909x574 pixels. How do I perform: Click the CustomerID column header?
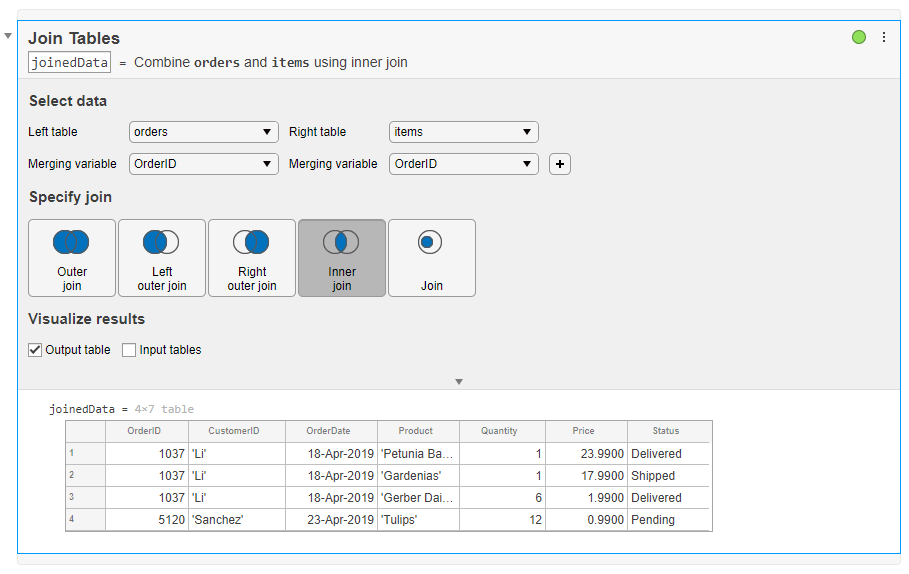pos(237,431)
